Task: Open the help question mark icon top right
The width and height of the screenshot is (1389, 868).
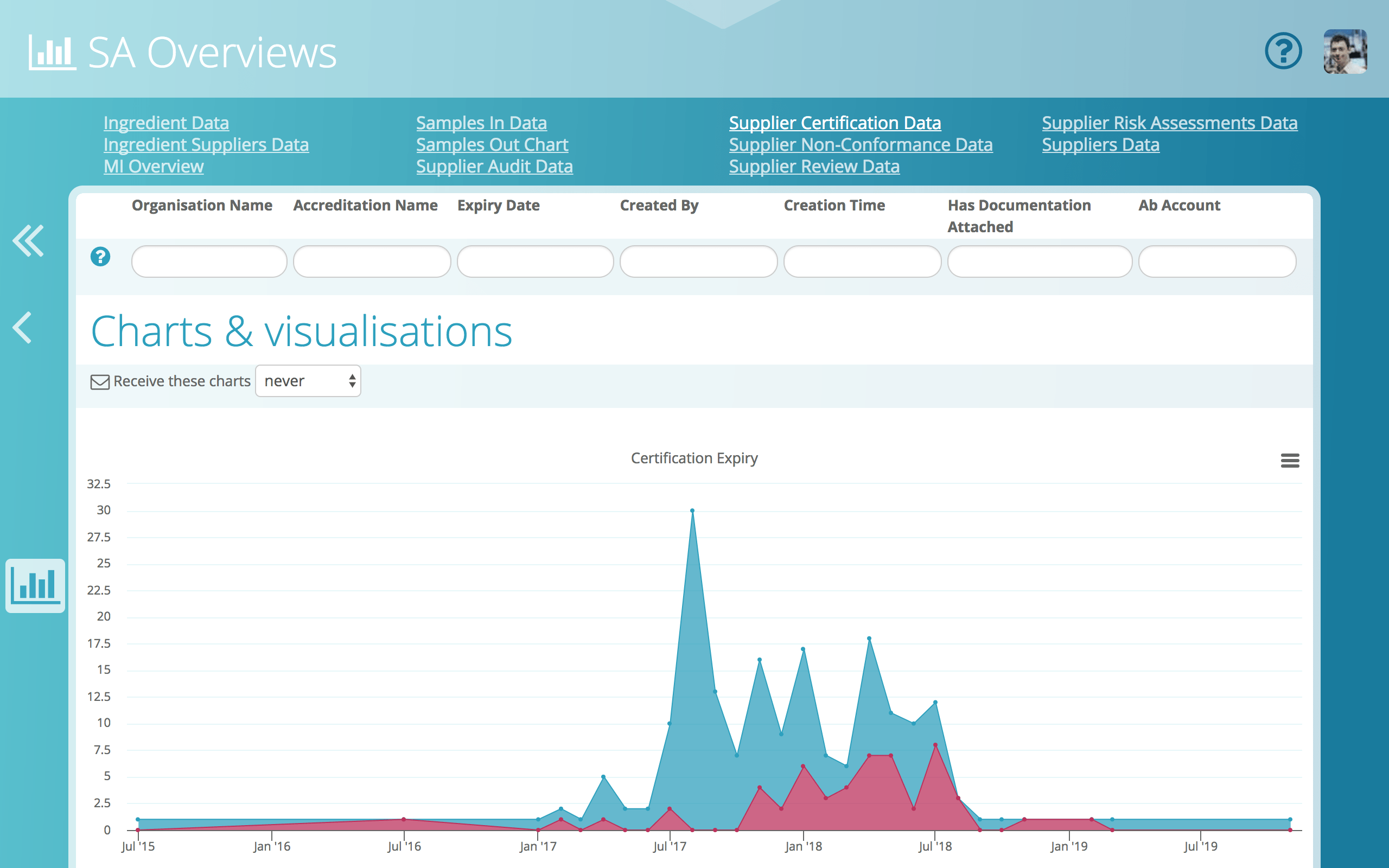Action: tap(1283, 51)
